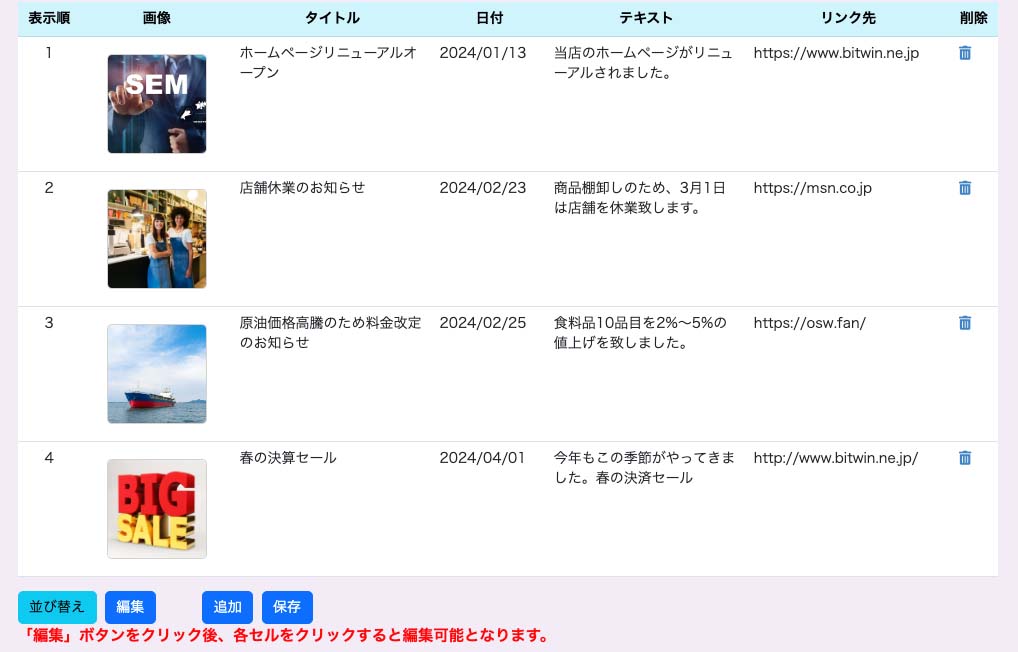The height and width of the screenshot is (652, 1018).
Task: Click the 店舗休業のお知らせ title cell
Action: pos(302,188)
